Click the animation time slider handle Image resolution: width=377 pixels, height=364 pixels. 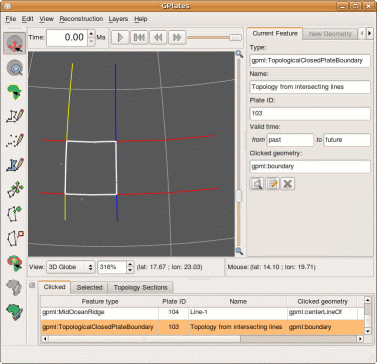(x=236, y=37)
